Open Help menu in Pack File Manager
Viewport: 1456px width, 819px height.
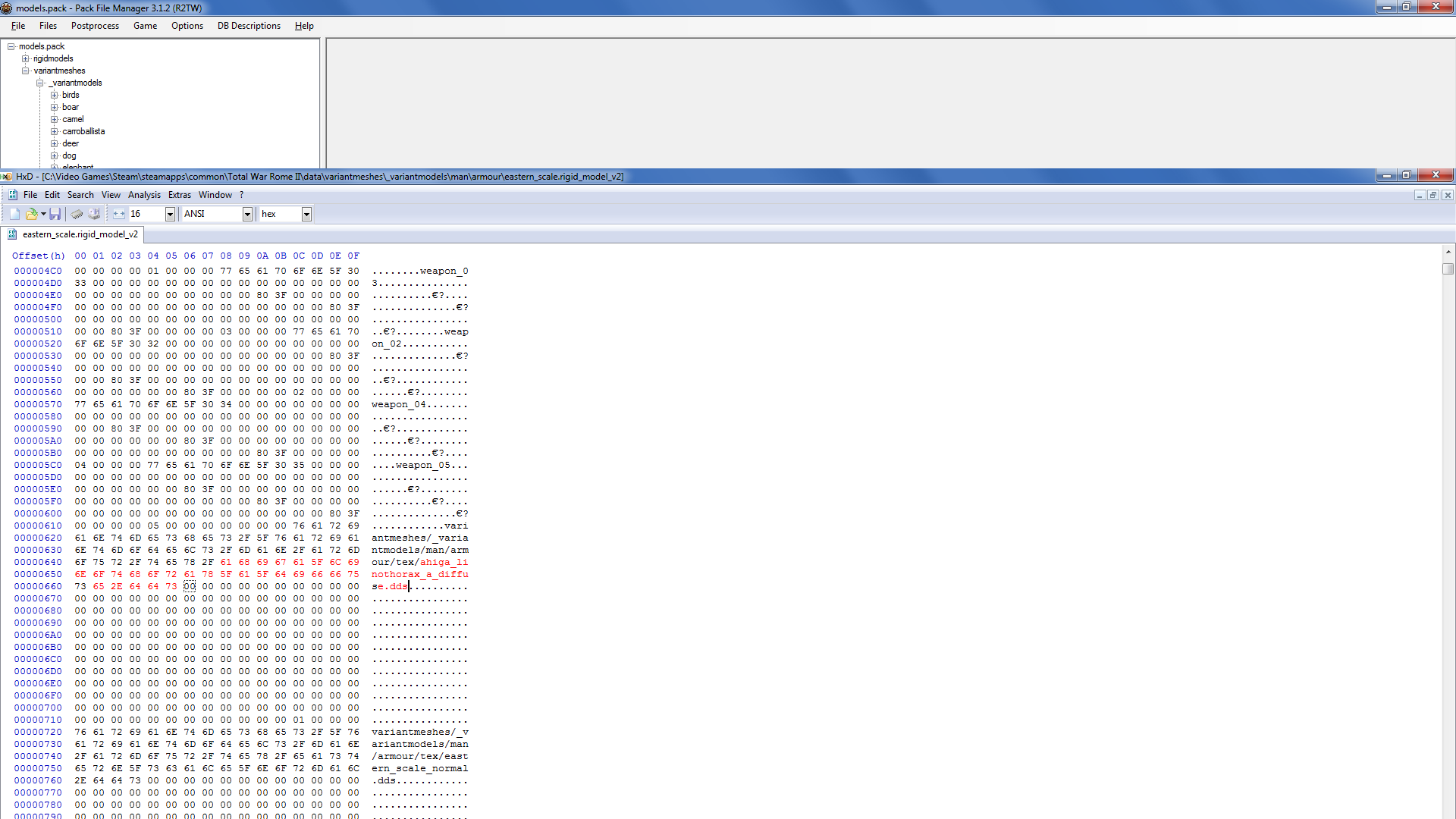point(304,26)
